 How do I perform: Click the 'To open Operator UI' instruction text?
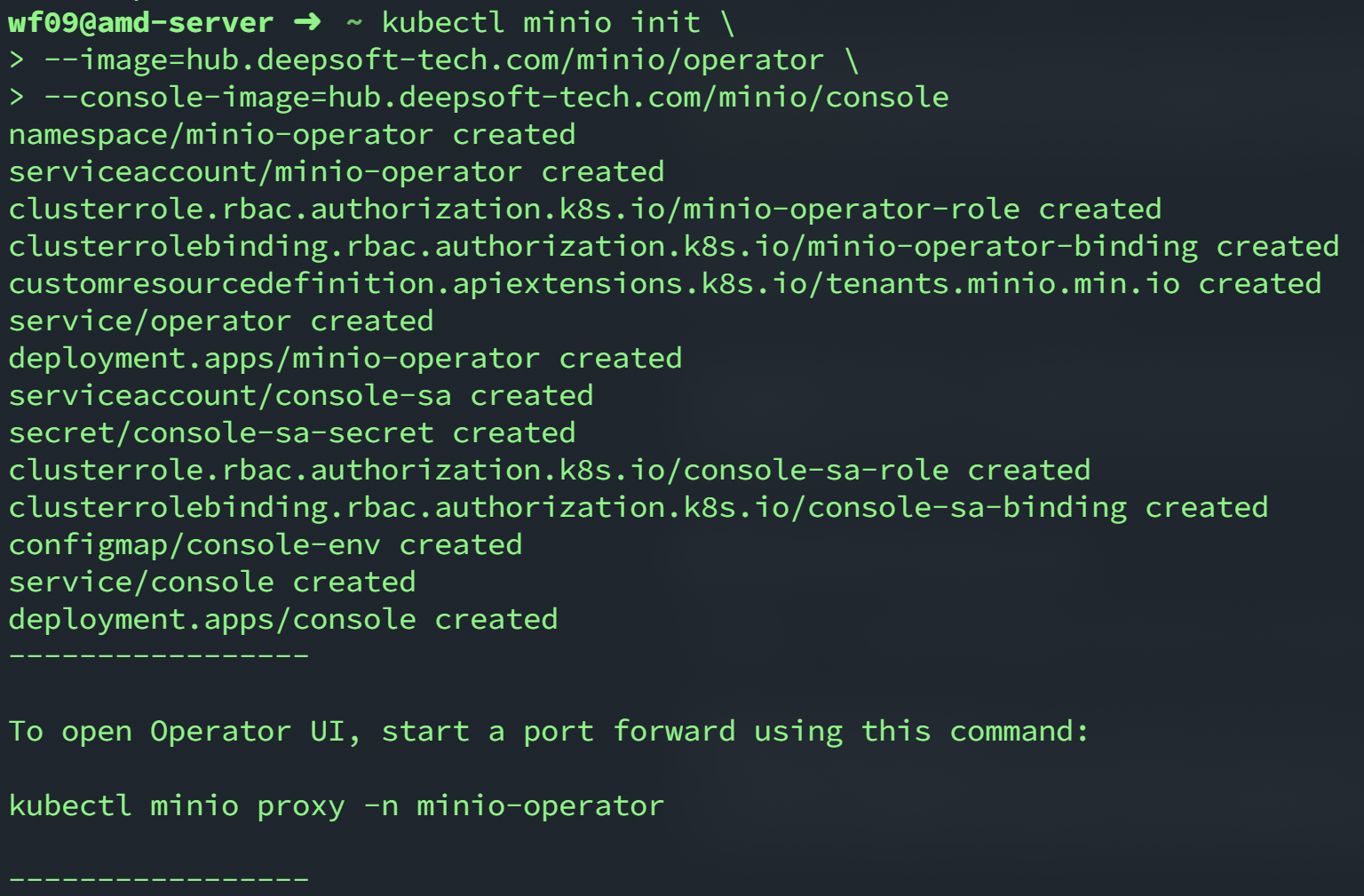tap(548, 732)
